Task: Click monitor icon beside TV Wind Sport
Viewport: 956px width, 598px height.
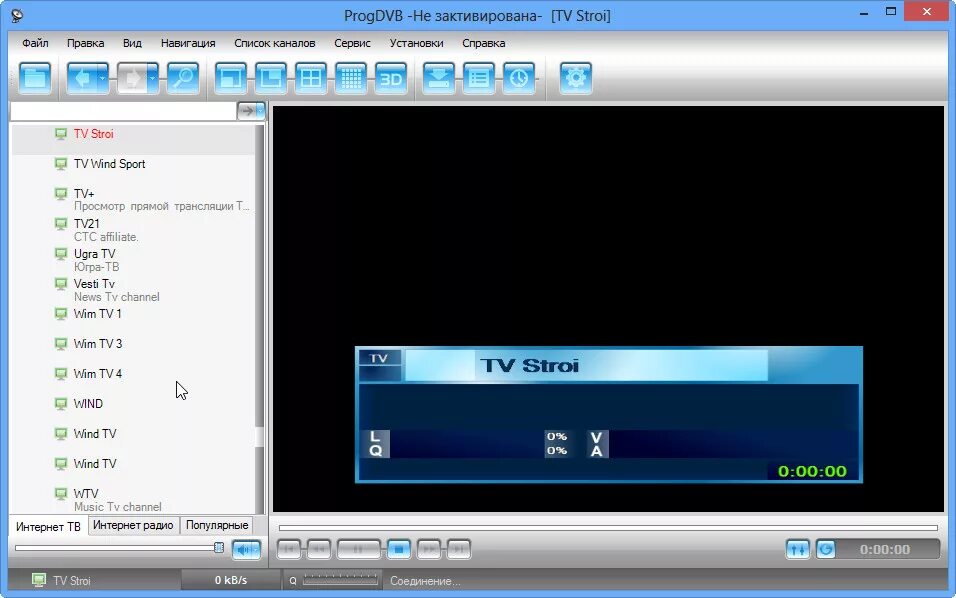Action: pos(60,163)
